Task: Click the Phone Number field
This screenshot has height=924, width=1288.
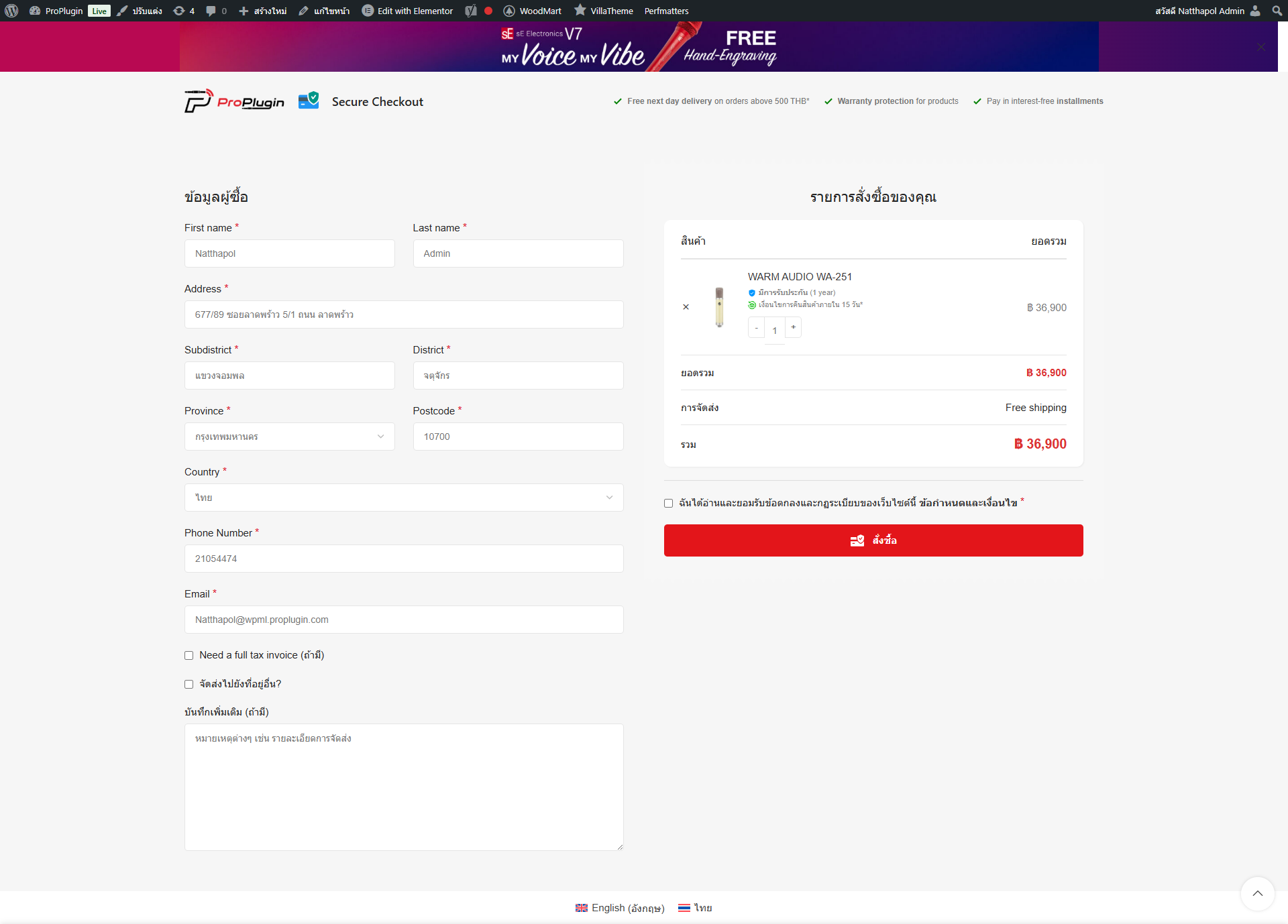Action: (x=404, y=559)
